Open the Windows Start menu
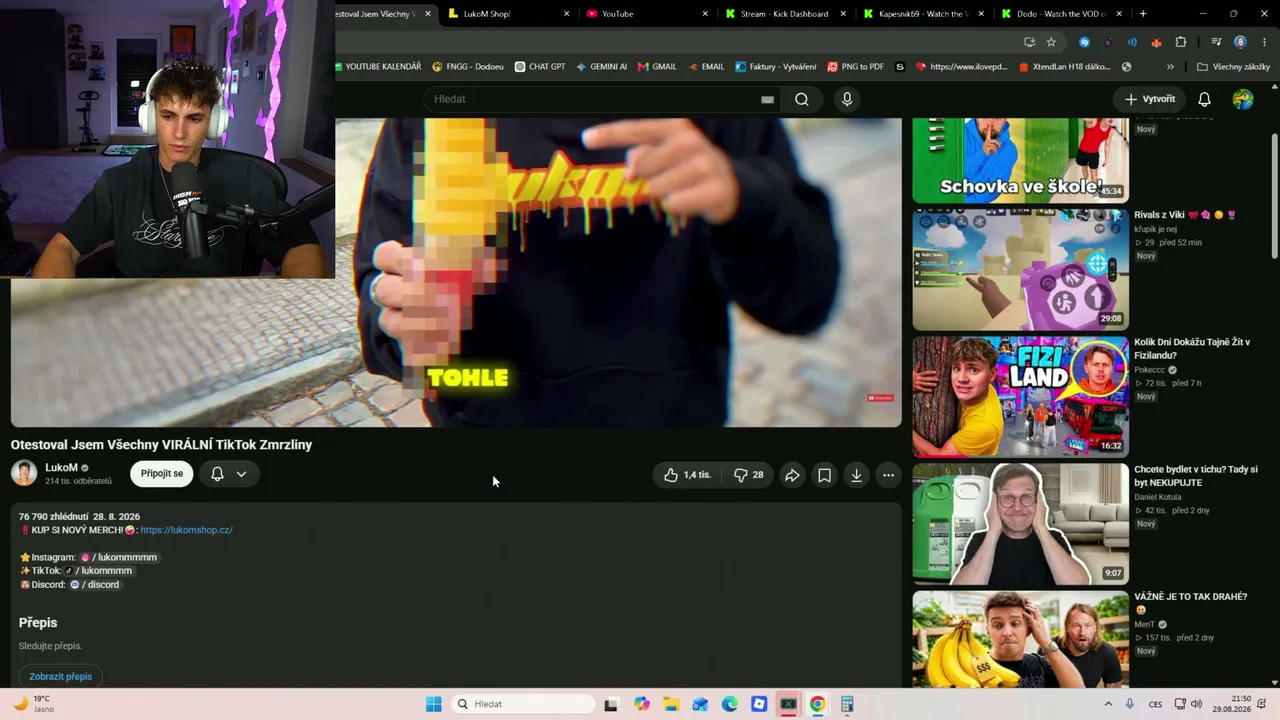 click(x=433, y=704)
